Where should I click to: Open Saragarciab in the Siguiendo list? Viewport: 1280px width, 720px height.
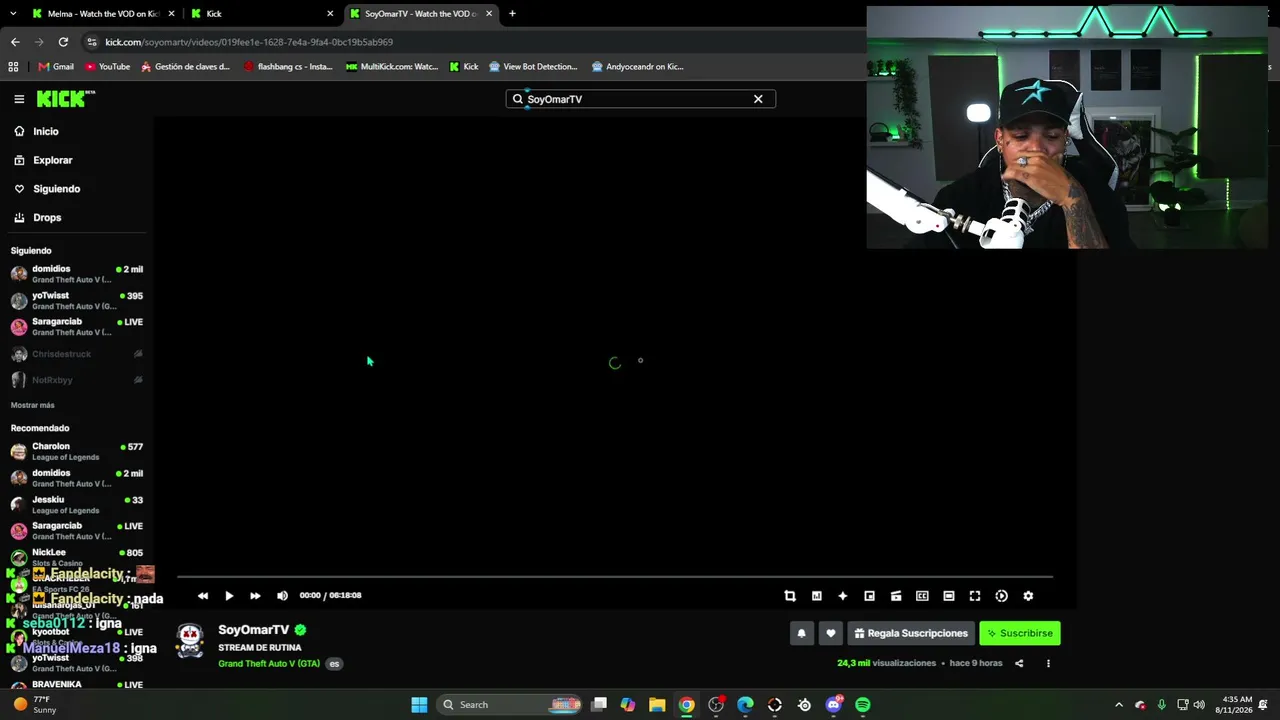[76, 327]
